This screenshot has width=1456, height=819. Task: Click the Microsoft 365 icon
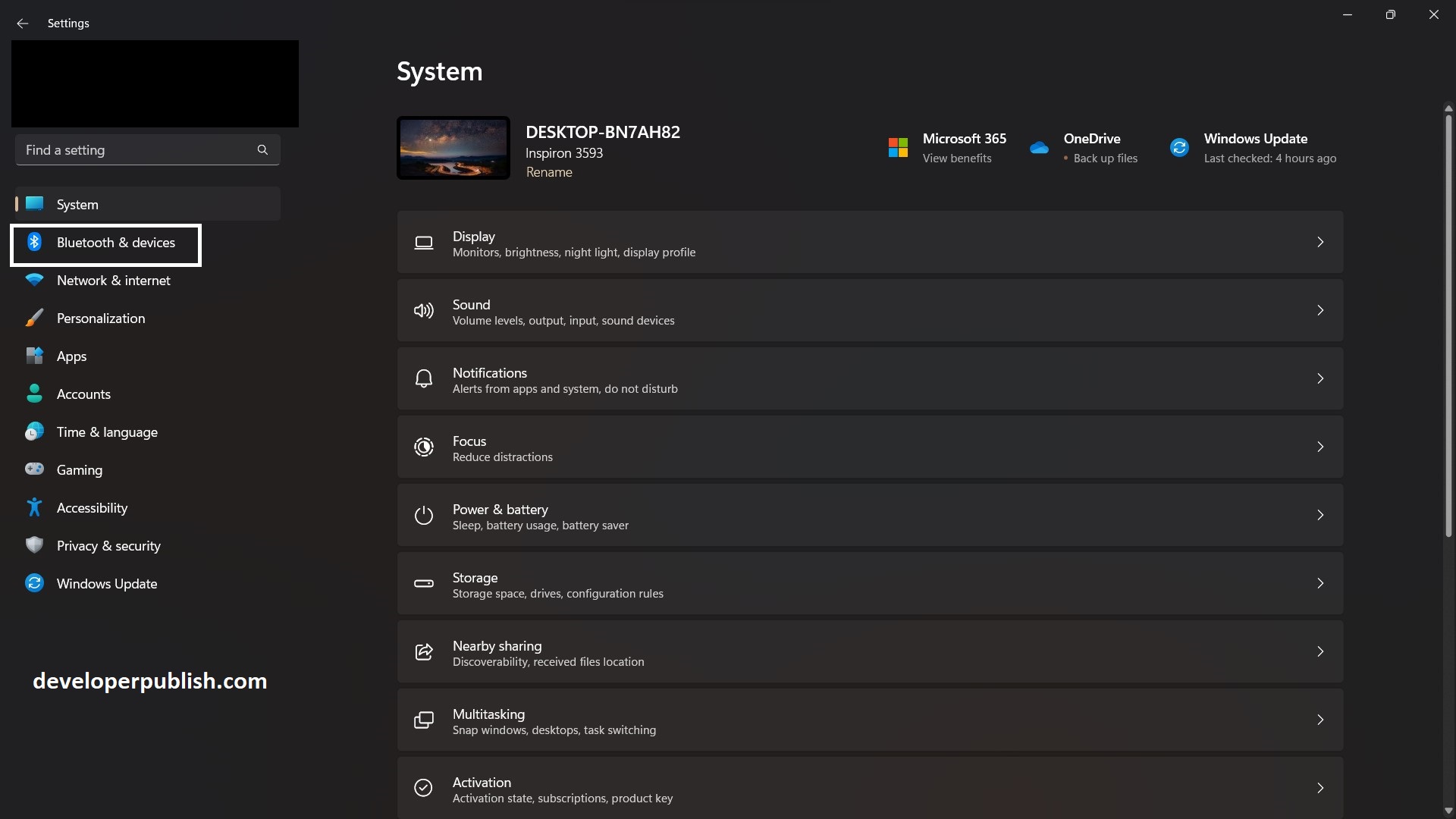tap(897, 147)
